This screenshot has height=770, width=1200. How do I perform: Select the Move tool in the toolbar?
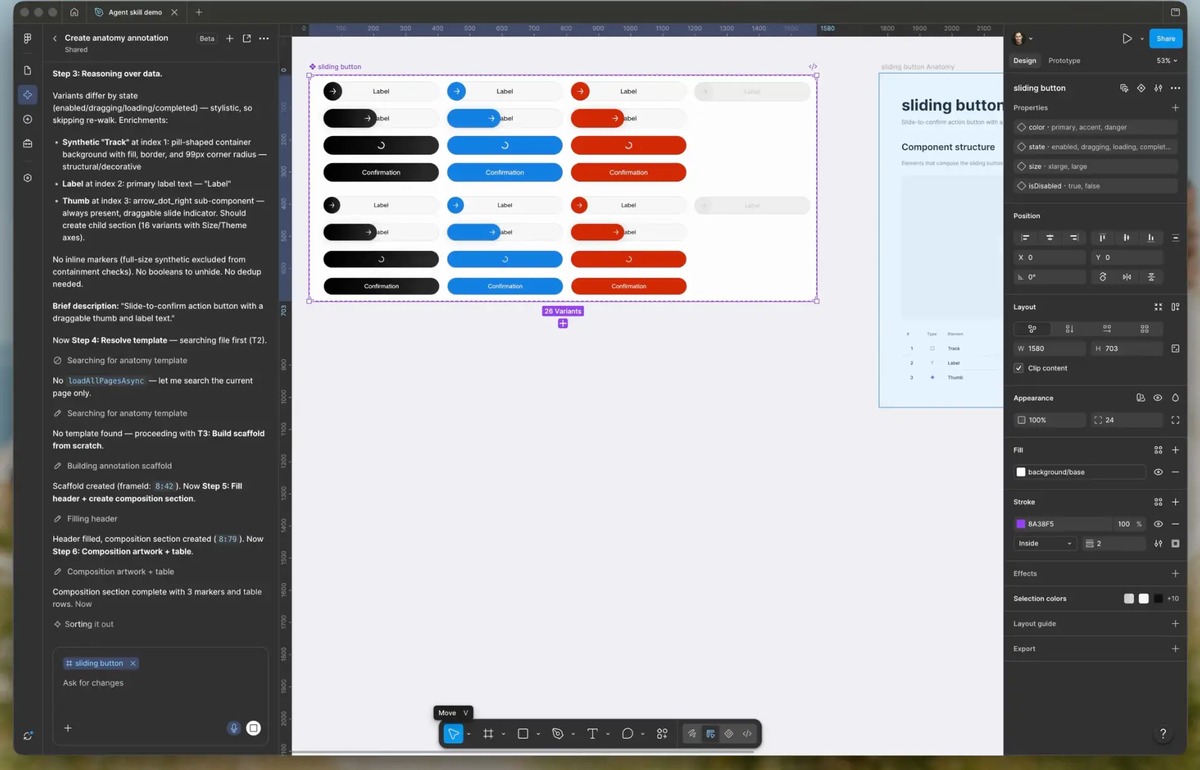[453, 733]
